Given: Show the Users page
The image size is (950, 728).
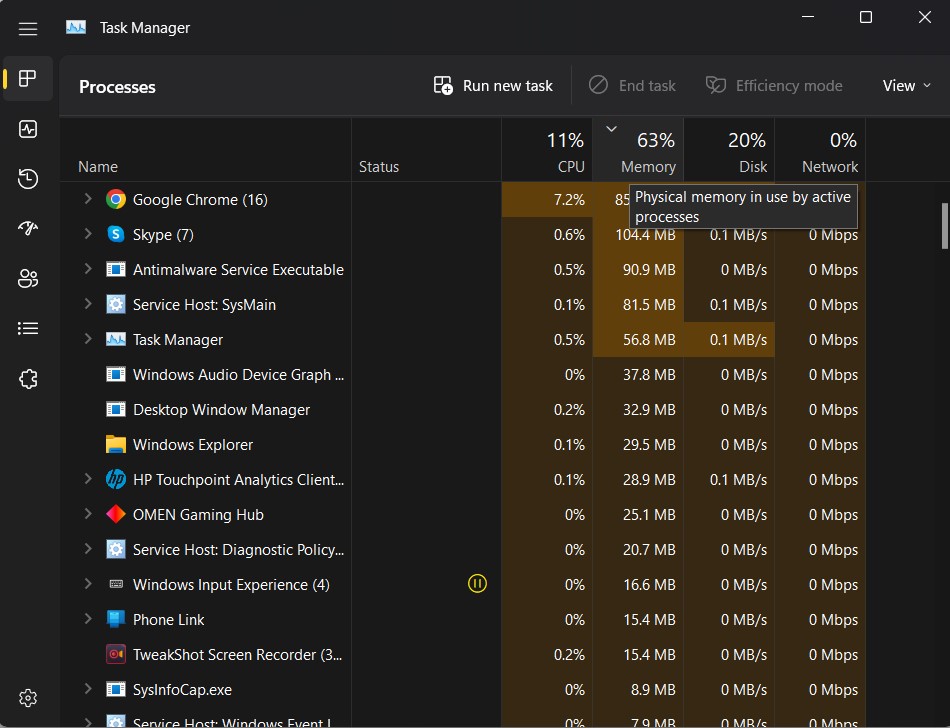Looking at the screenshot, I should (x=27, y=279).
